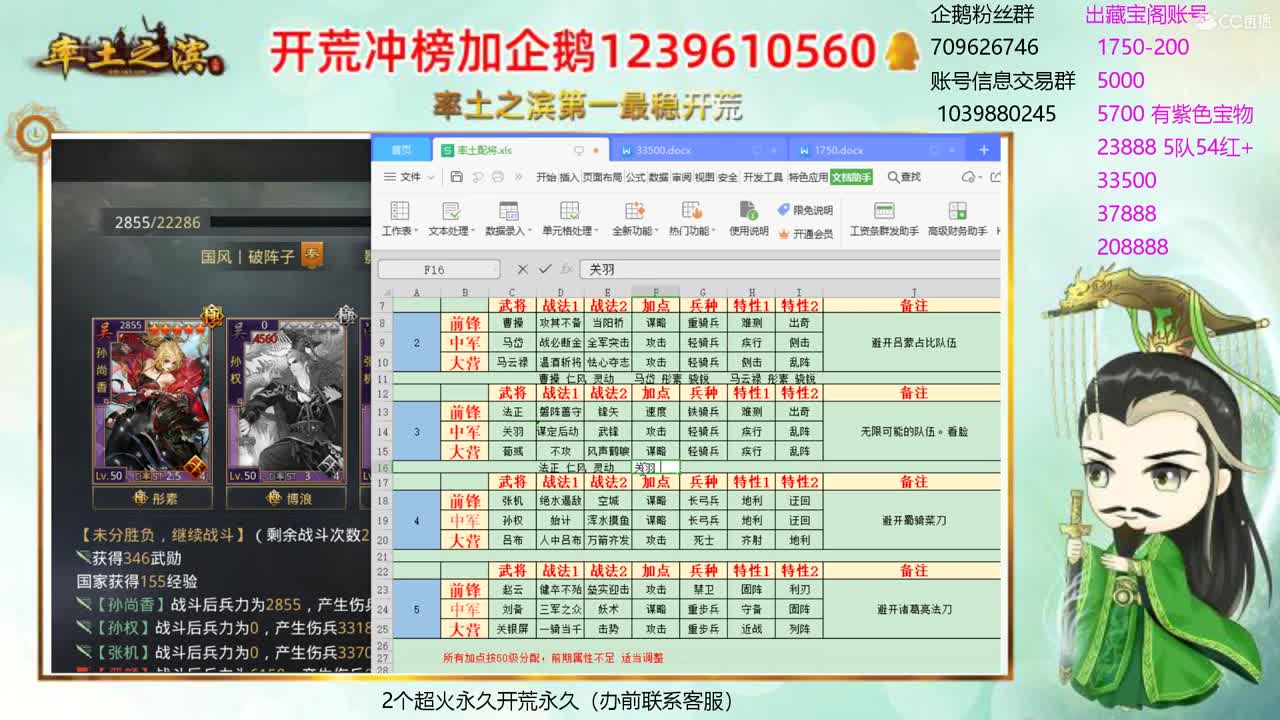Click the 限免说明 tag icon
This screenshot has height=720, width=1280.
[784, 210]
